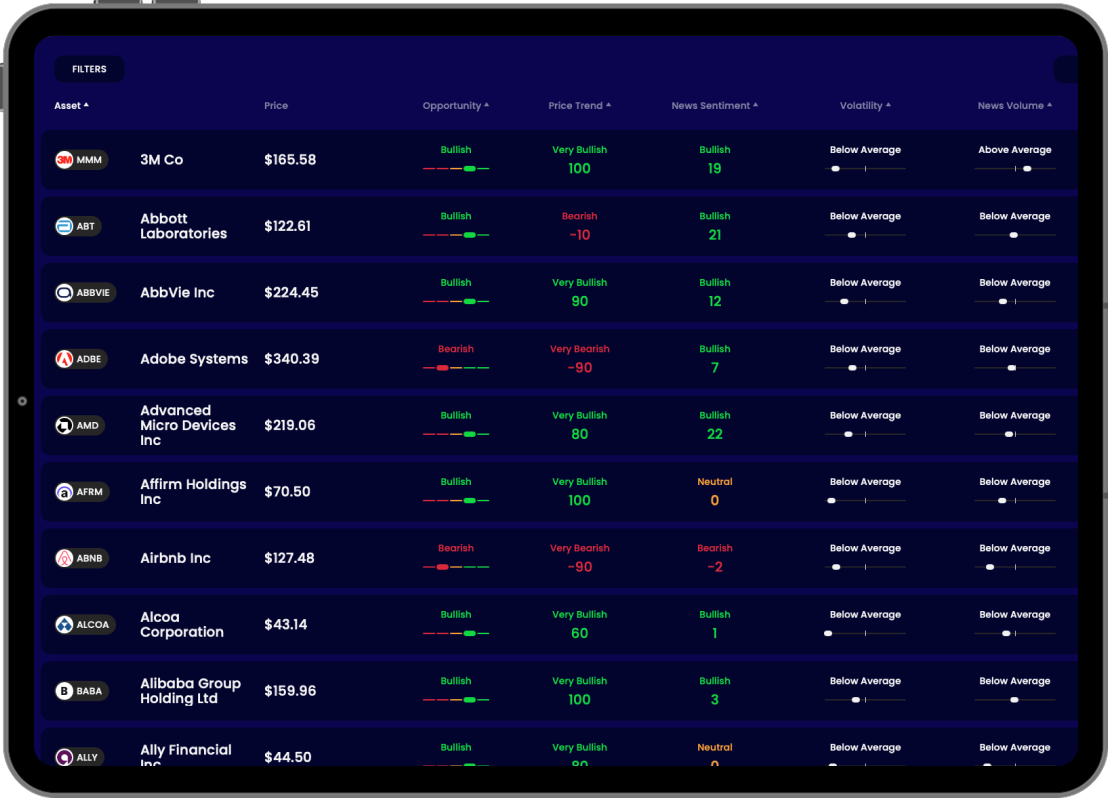The height and width of the screenshot is (798, 1108).
Task: Sort by the News Volume header
Action: point(1014,106)
